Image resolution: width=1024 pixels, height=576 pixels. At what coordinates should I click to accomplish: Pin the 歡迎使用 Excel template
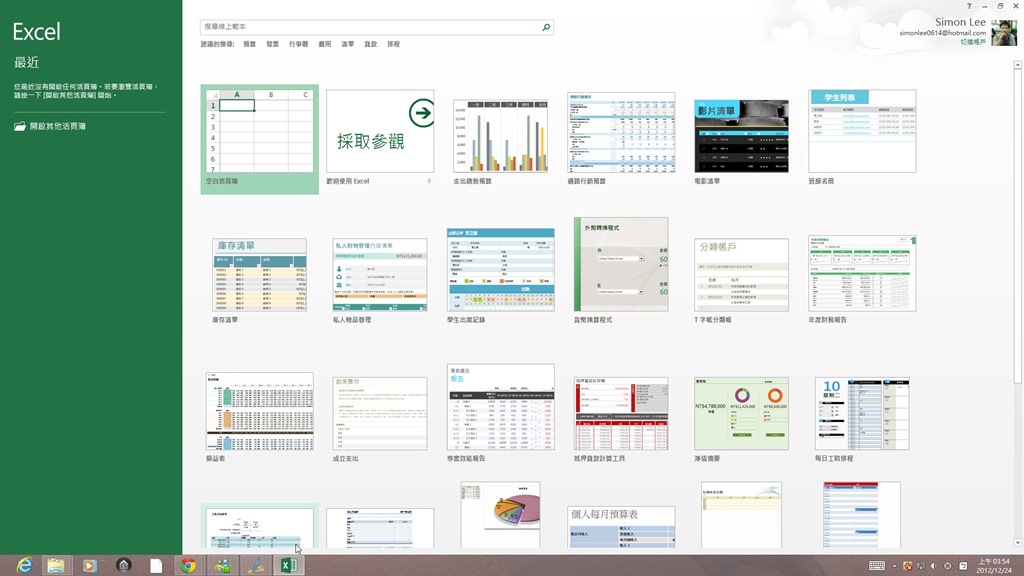coord(429,181)
